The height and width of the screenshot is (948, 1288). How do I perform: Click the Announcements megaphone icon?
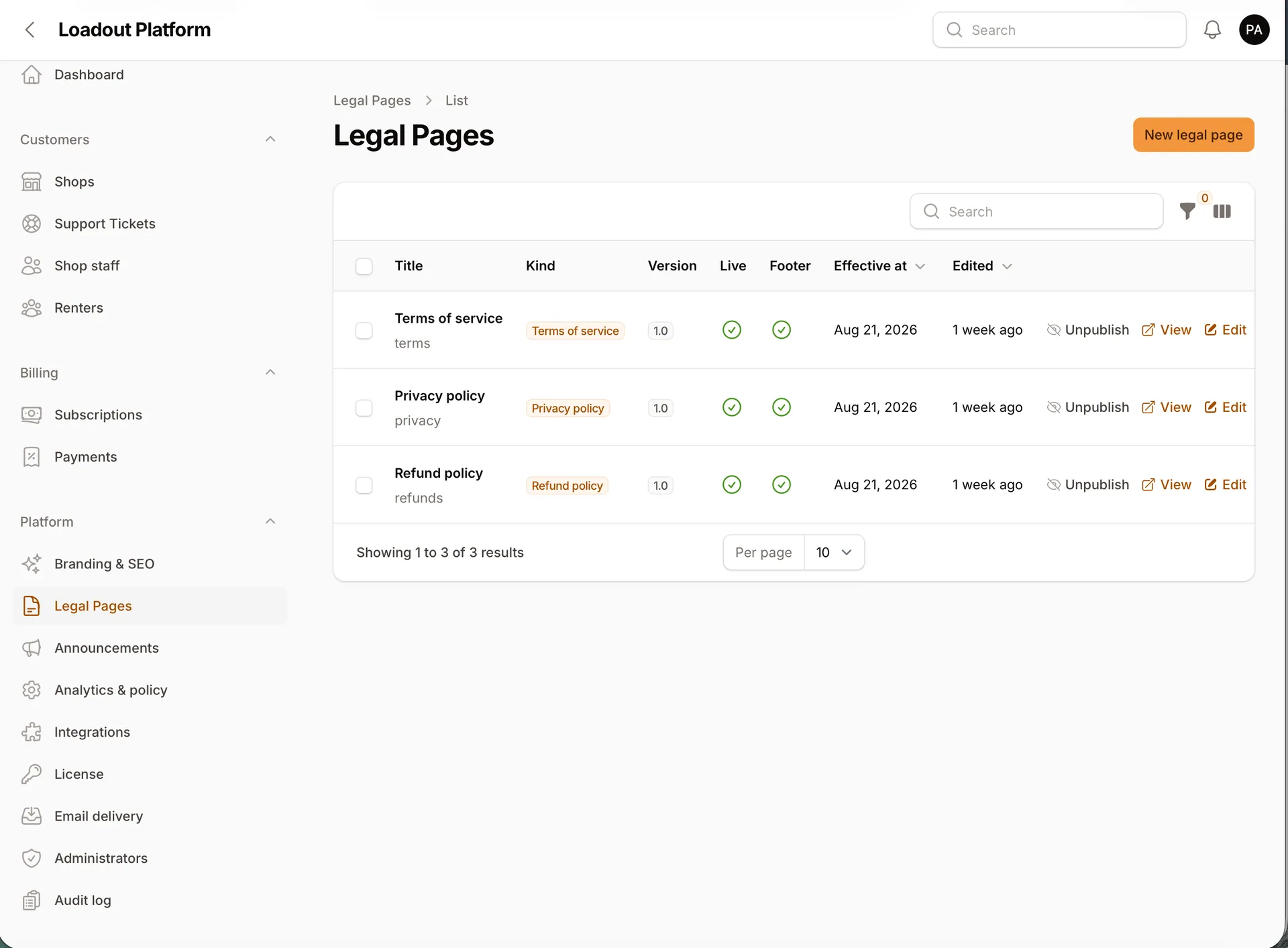(32, 648)
